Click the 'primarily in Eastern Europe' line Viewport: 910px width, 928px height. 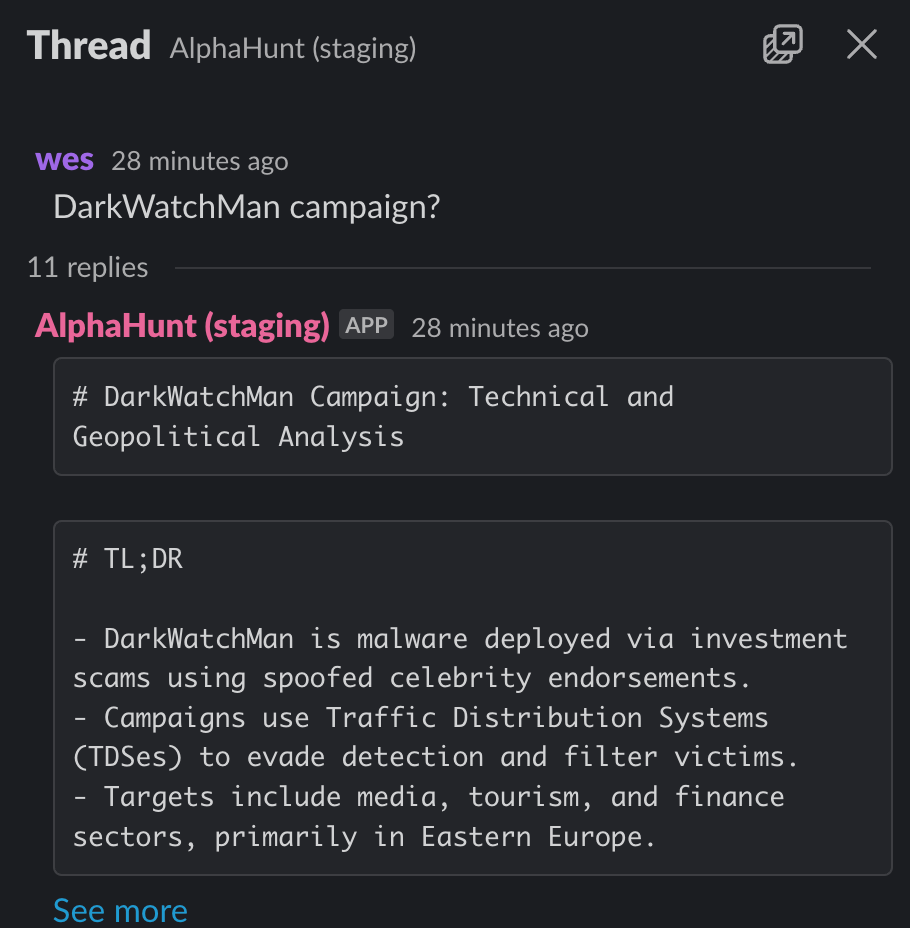click(x=364, y=837)
